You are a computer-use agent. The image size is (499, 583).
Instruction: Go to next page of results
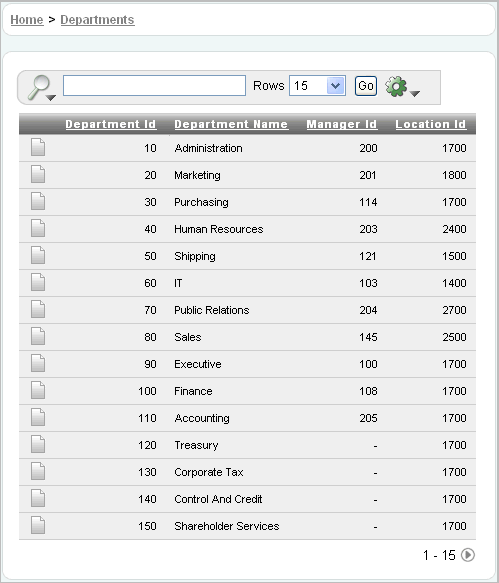point(467,555)
